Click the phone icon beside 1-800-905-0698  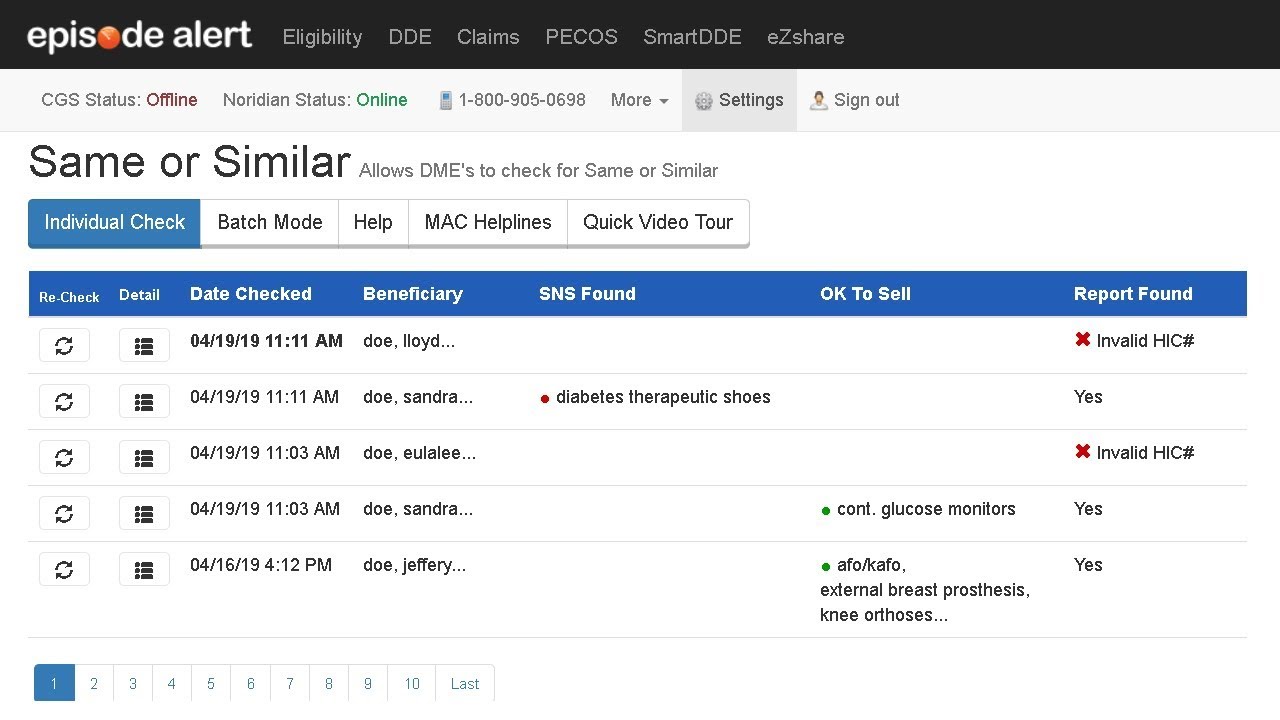click(x=446, y=100)
